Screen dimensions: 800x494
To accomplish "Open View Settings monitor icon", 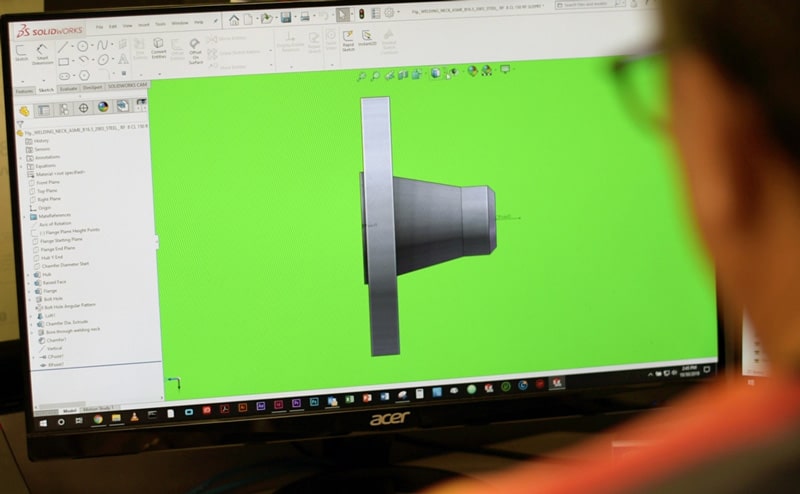I will click(x=505, y=69).
